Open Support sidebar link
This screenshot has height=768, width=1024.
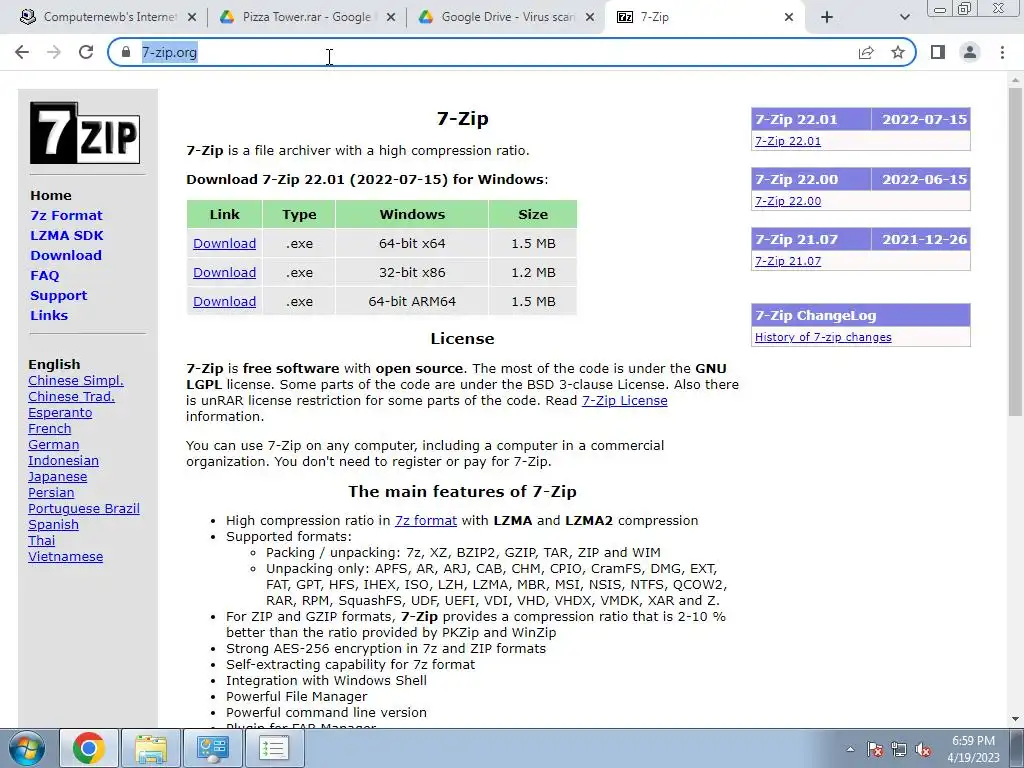pos(58,295)
